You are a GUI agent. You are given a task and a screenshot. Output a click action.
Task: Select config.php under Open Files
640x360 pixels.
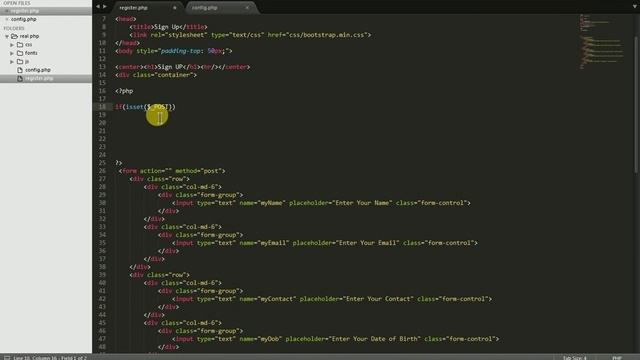24,19
